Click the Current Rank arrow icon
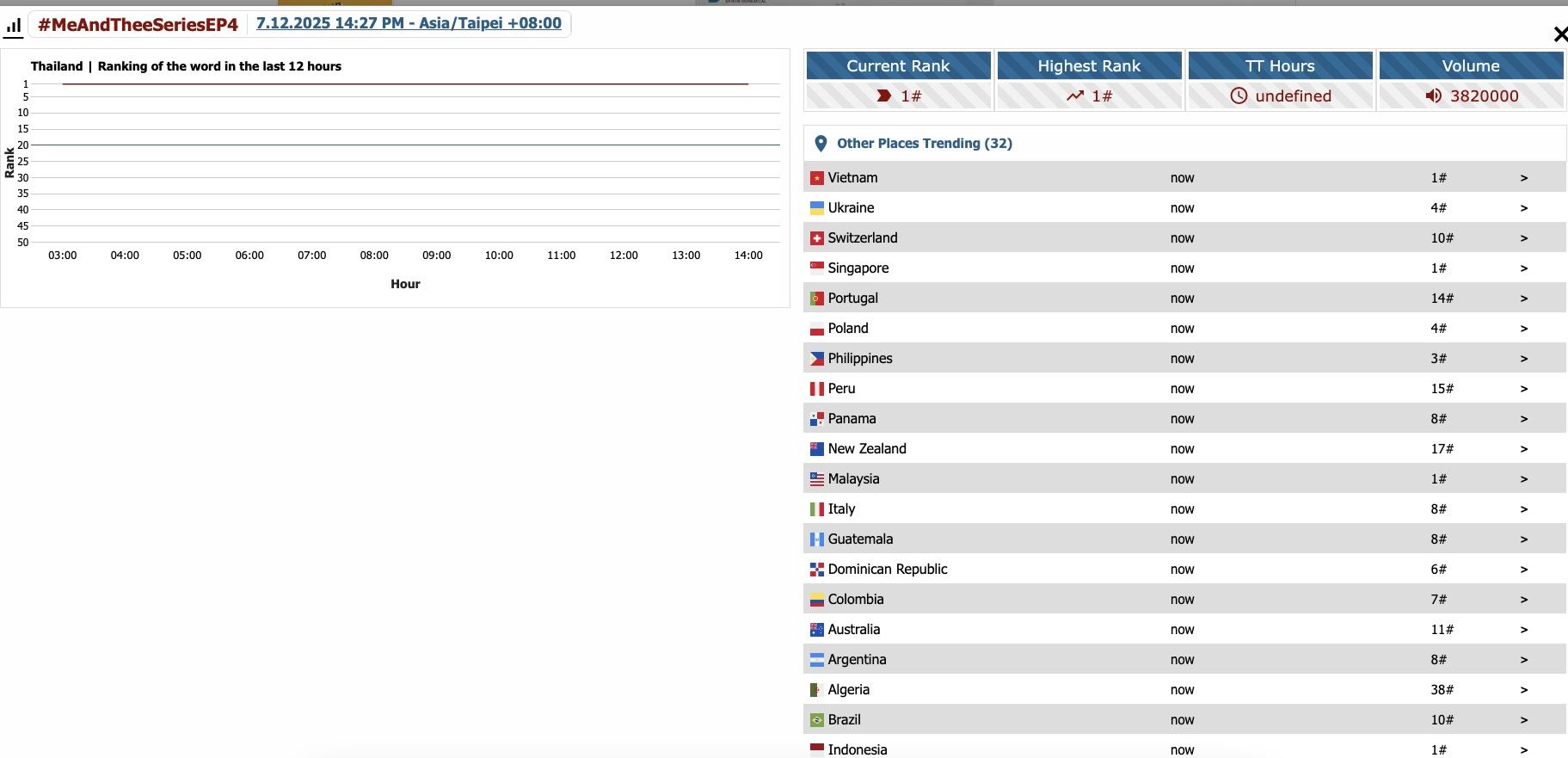1568x758 pixels. click(x=883, y=96)
